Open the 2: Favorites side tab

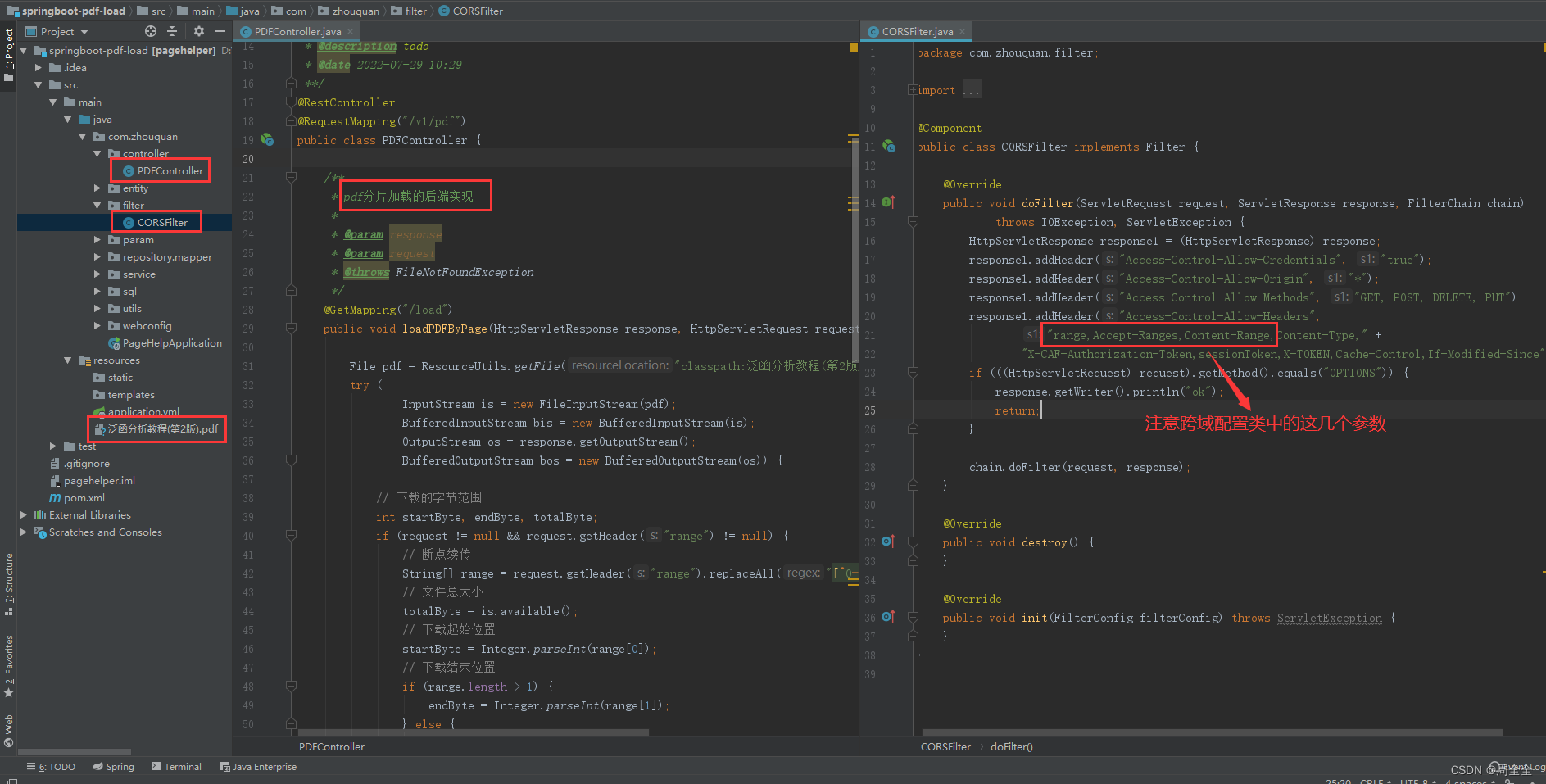[x=9, y=665]
